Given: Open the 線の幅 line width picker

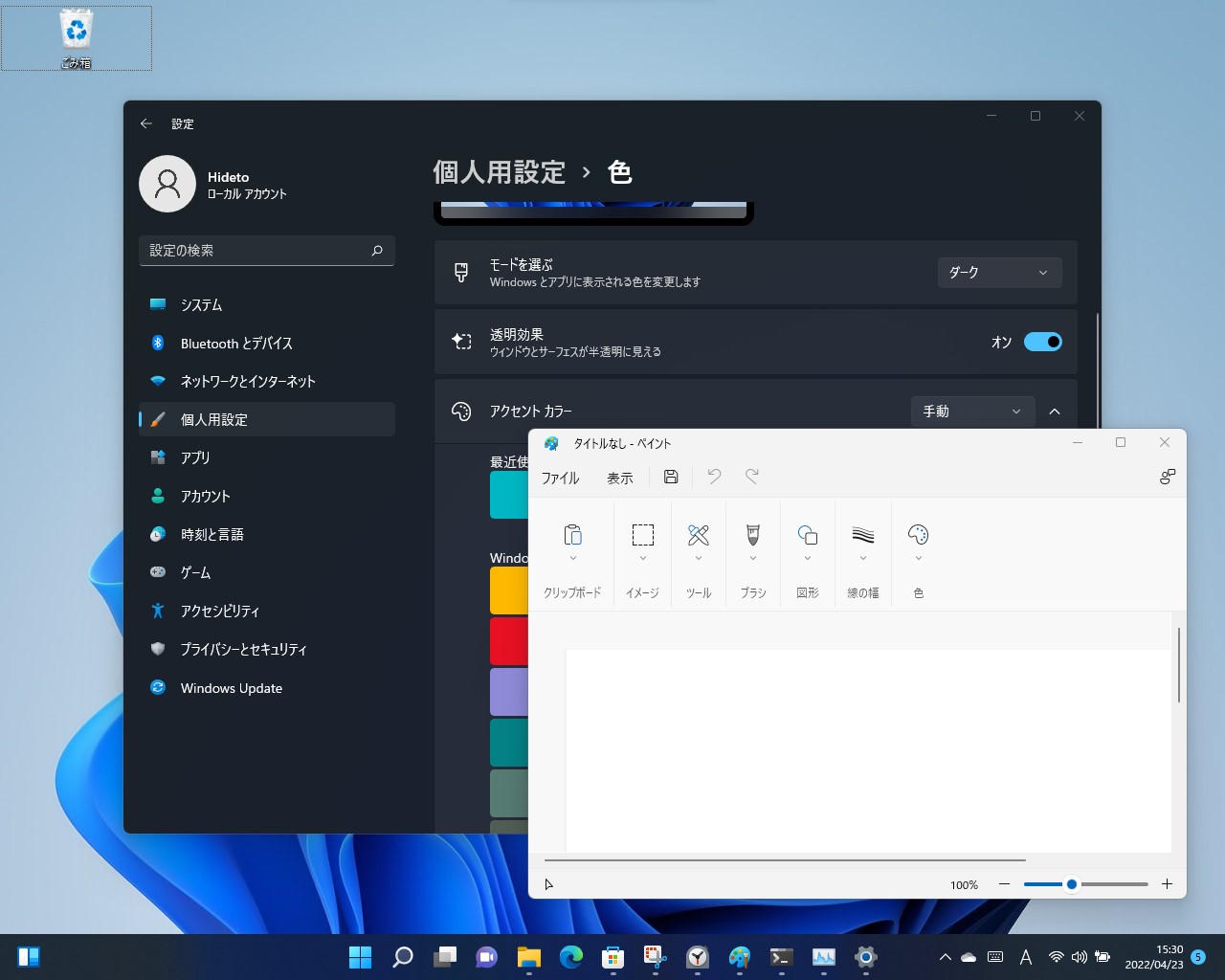Looking at the screenshot, I should (862, 535).
